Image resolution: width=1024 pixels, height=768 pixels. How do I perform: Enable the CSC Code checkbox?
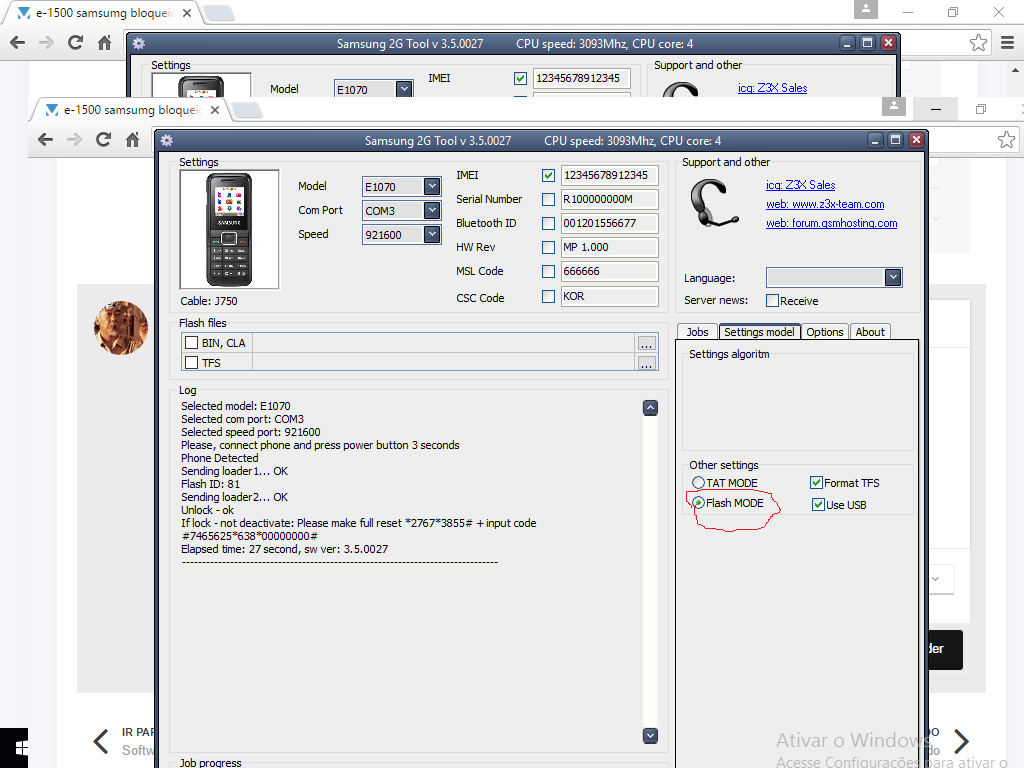pyautogui.click(x=549, y=296)
